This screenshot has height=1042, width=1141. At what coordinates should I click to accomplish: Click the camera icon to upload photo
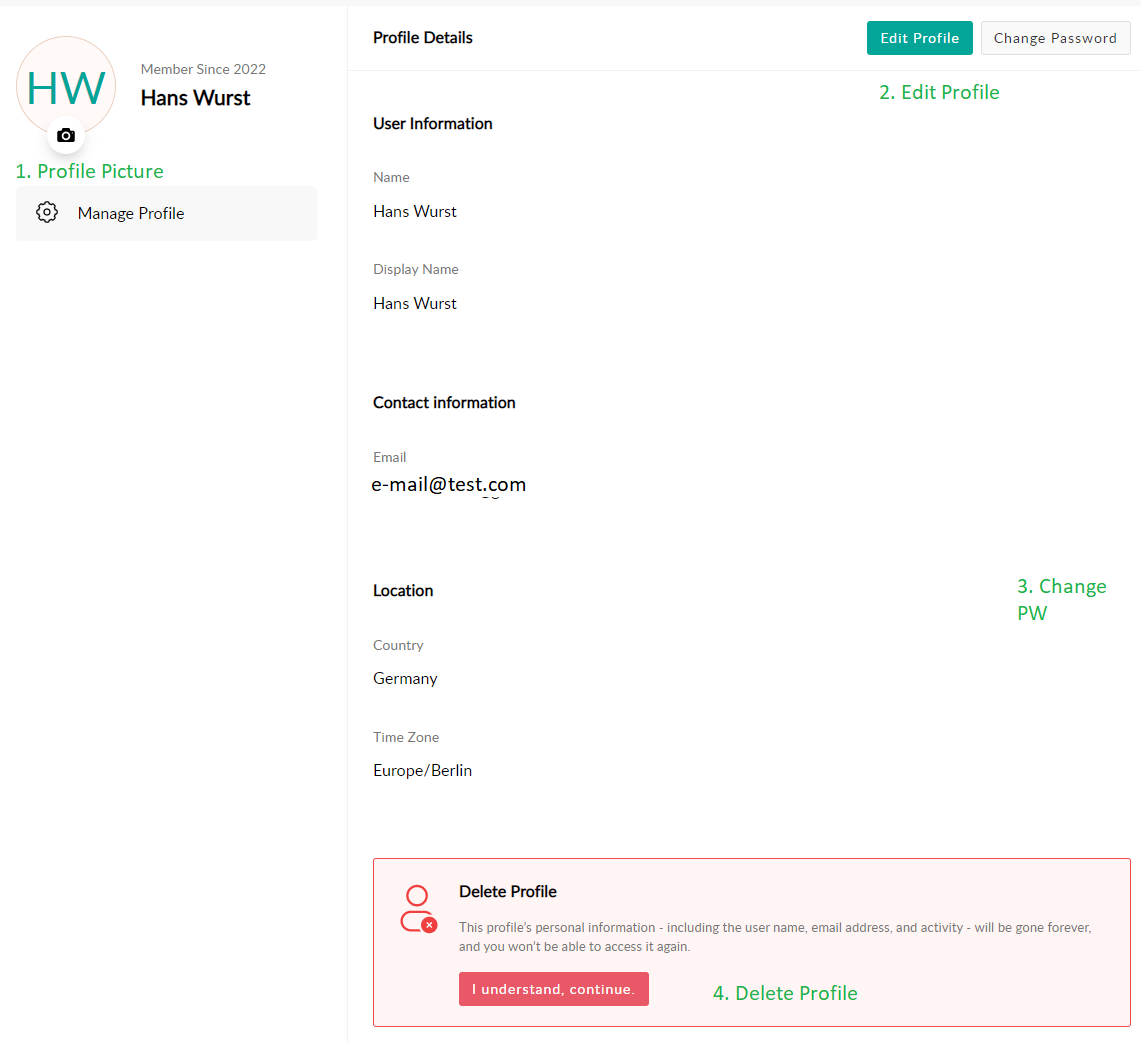click(66, 135)
